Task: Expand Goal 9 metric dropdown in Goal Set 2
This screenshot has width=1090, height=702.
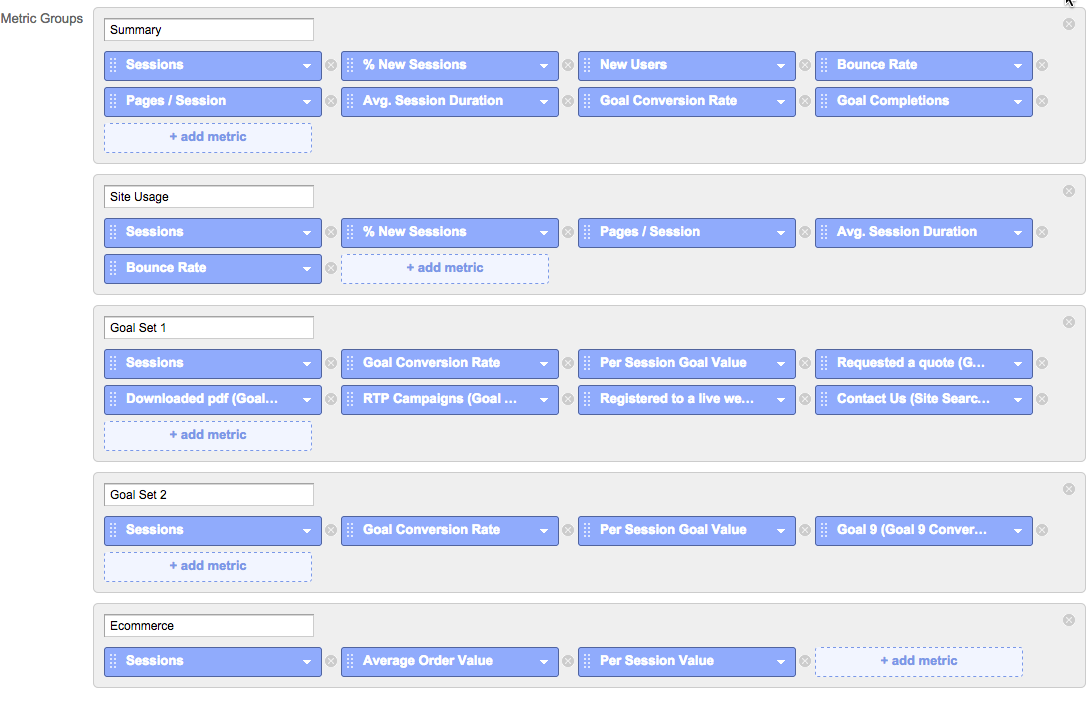Action: [1018, 531]
